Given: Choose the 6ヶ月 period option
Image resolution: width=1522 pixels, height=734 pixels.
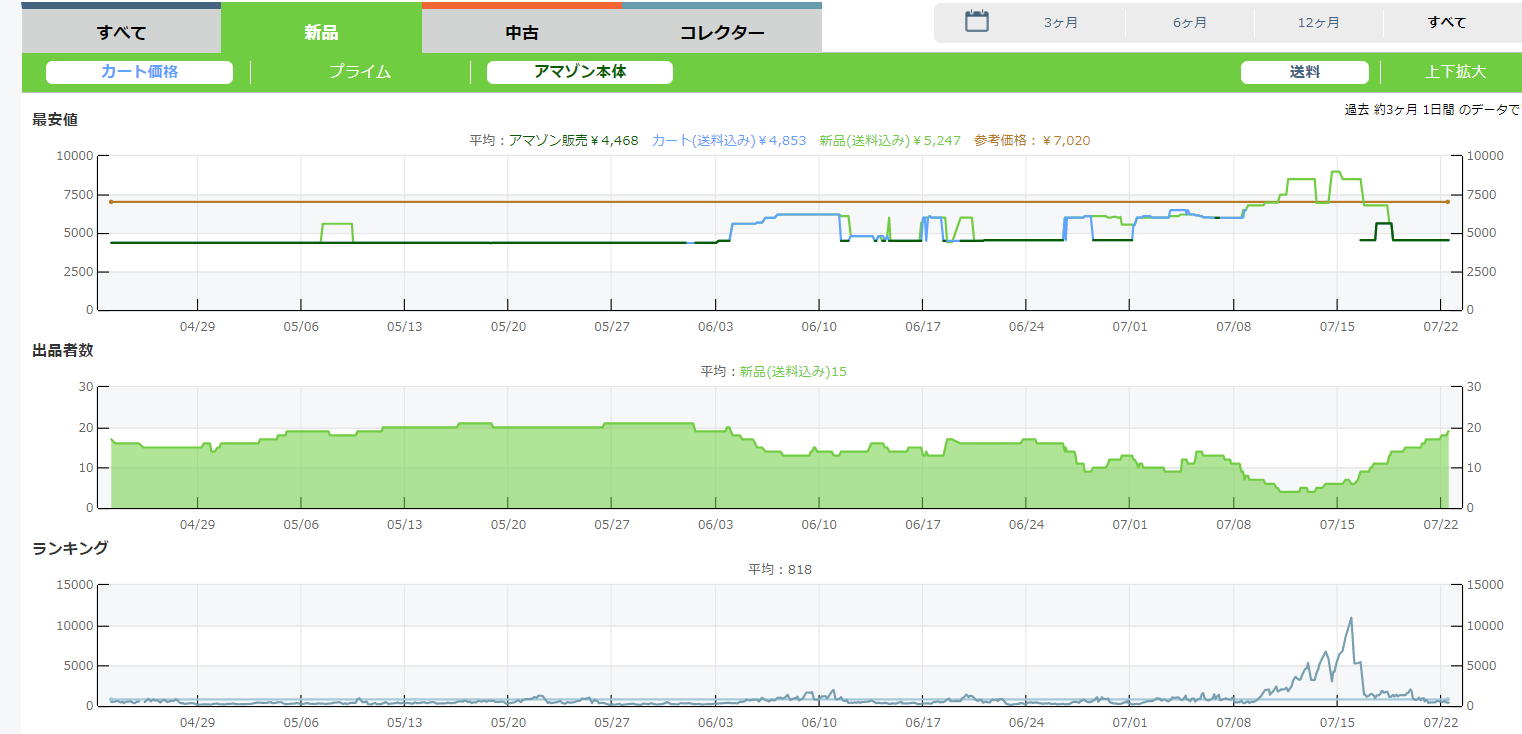Looking at the screenshot, I should click(1189, 23).
